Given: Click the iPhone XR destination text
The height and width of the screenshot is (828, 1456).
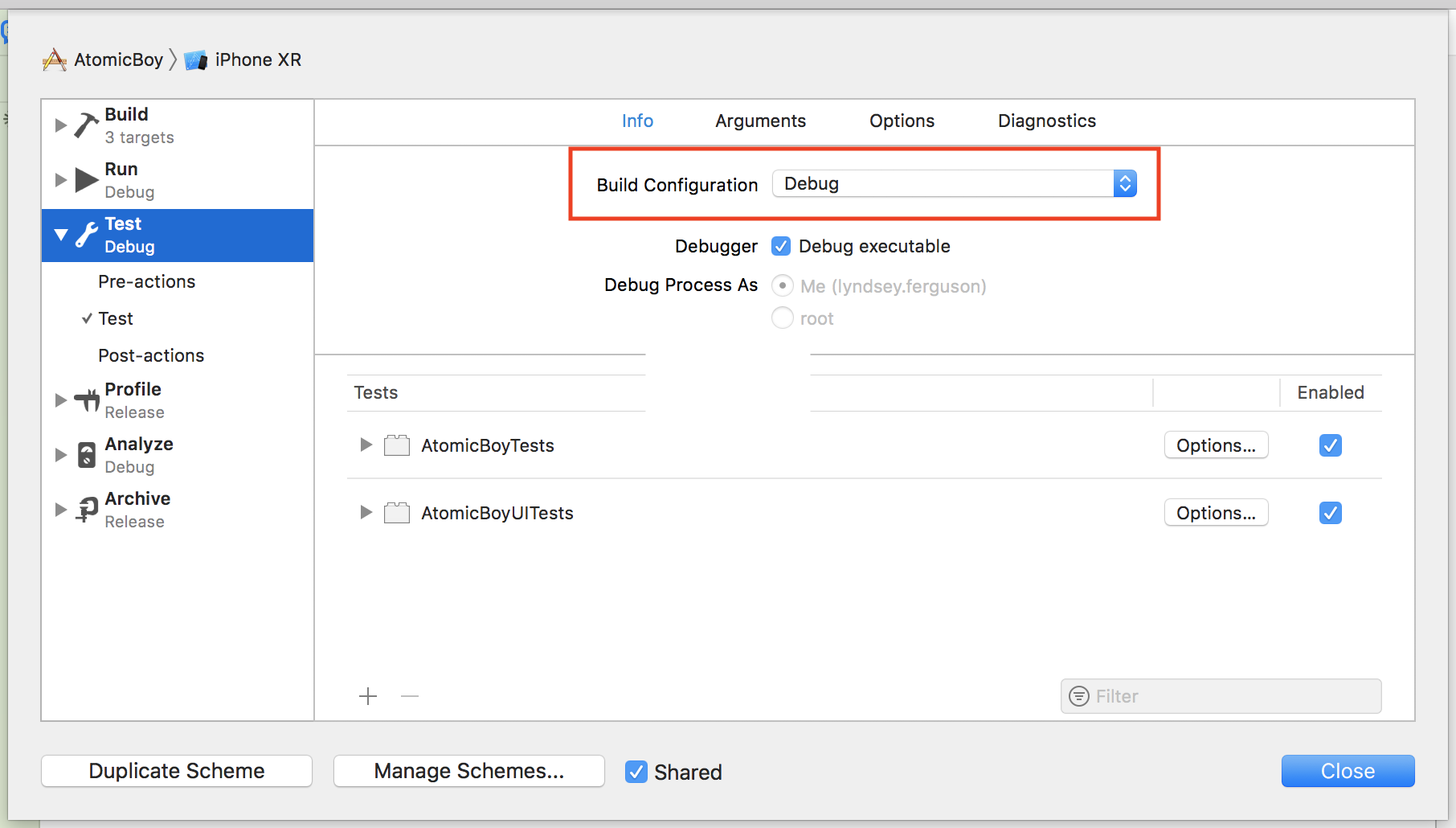Looking at the screenshot, I should point(258,60).
